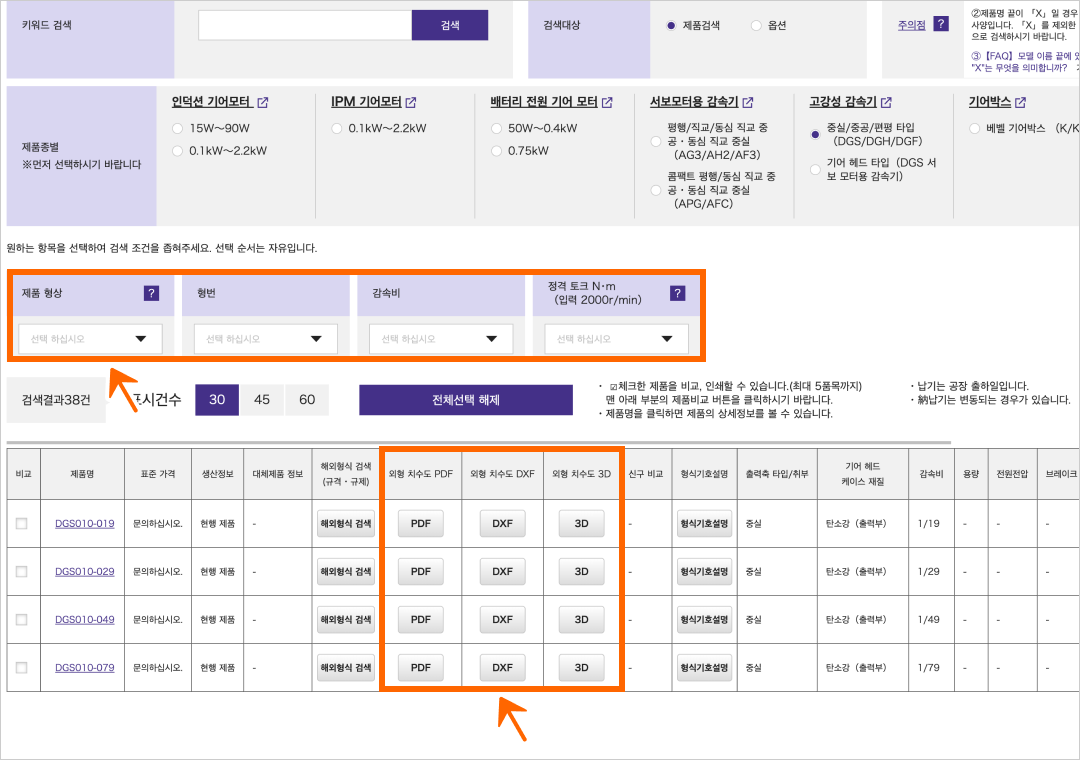Image resolution: width=1080 pixels, height=760 pixels.
Task: Open product link DGS010-049
Action: click(x=84, y=620)
